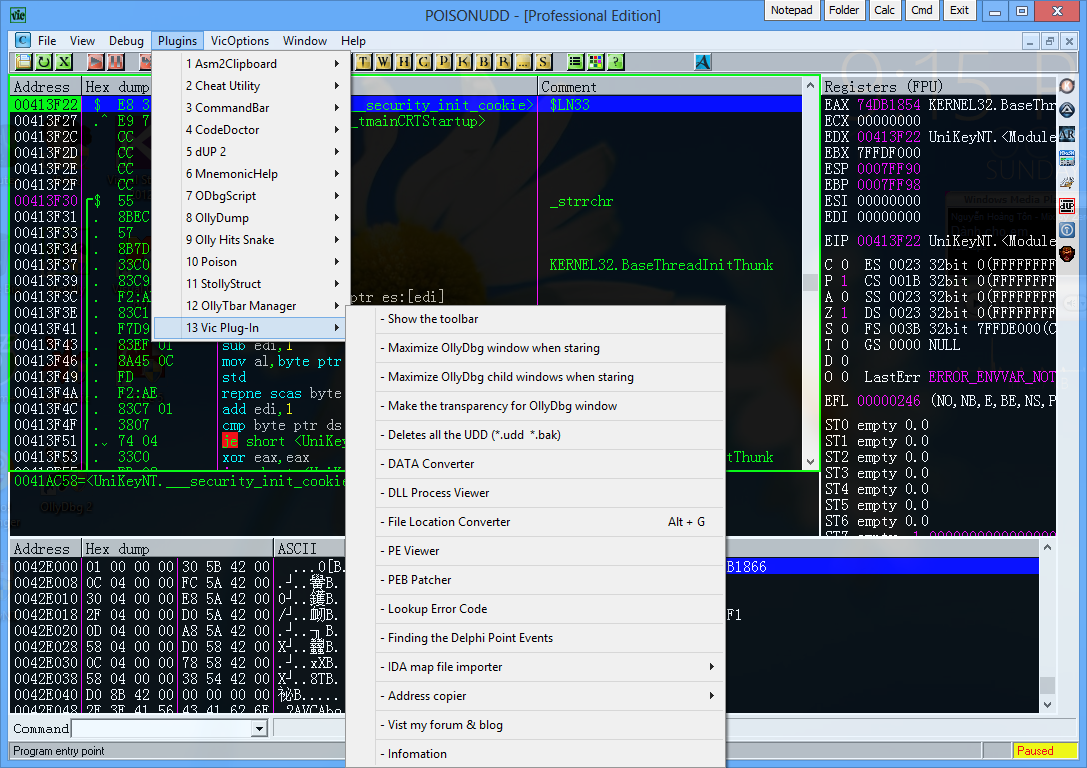
Task: Click the stack pane scroll-down arrow
Action: [x=1047, y=704]
